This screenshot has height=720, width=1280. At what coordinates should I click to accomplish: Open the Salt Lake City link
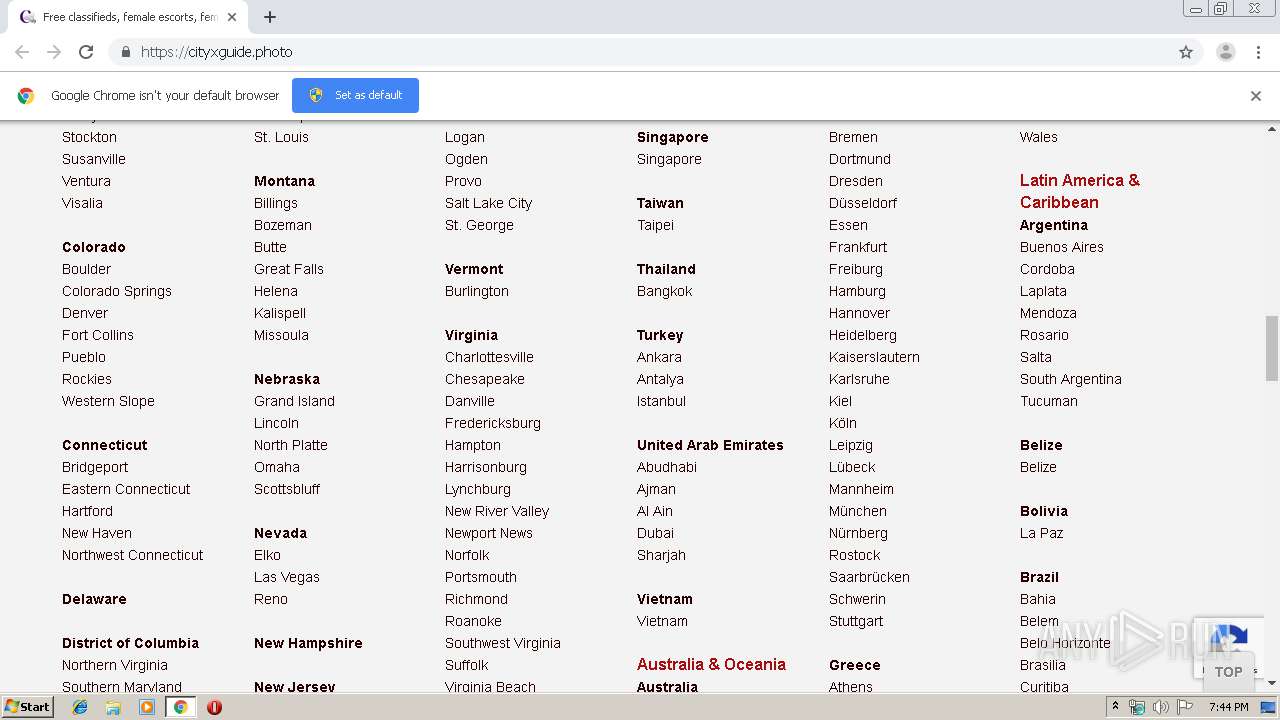click(488, 203)
